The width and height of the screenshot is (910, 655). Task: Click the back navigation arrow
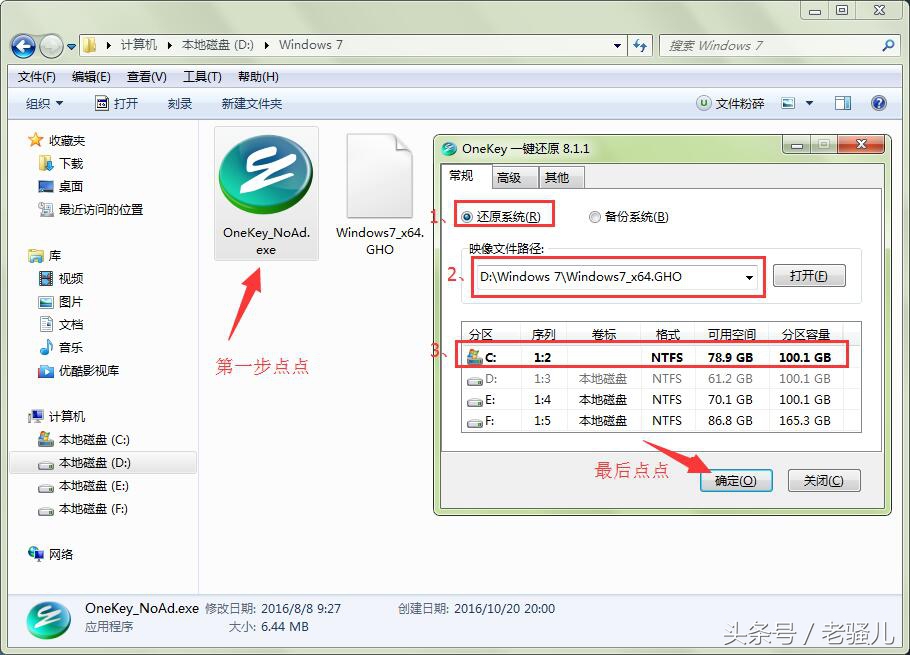pos(22,45)
